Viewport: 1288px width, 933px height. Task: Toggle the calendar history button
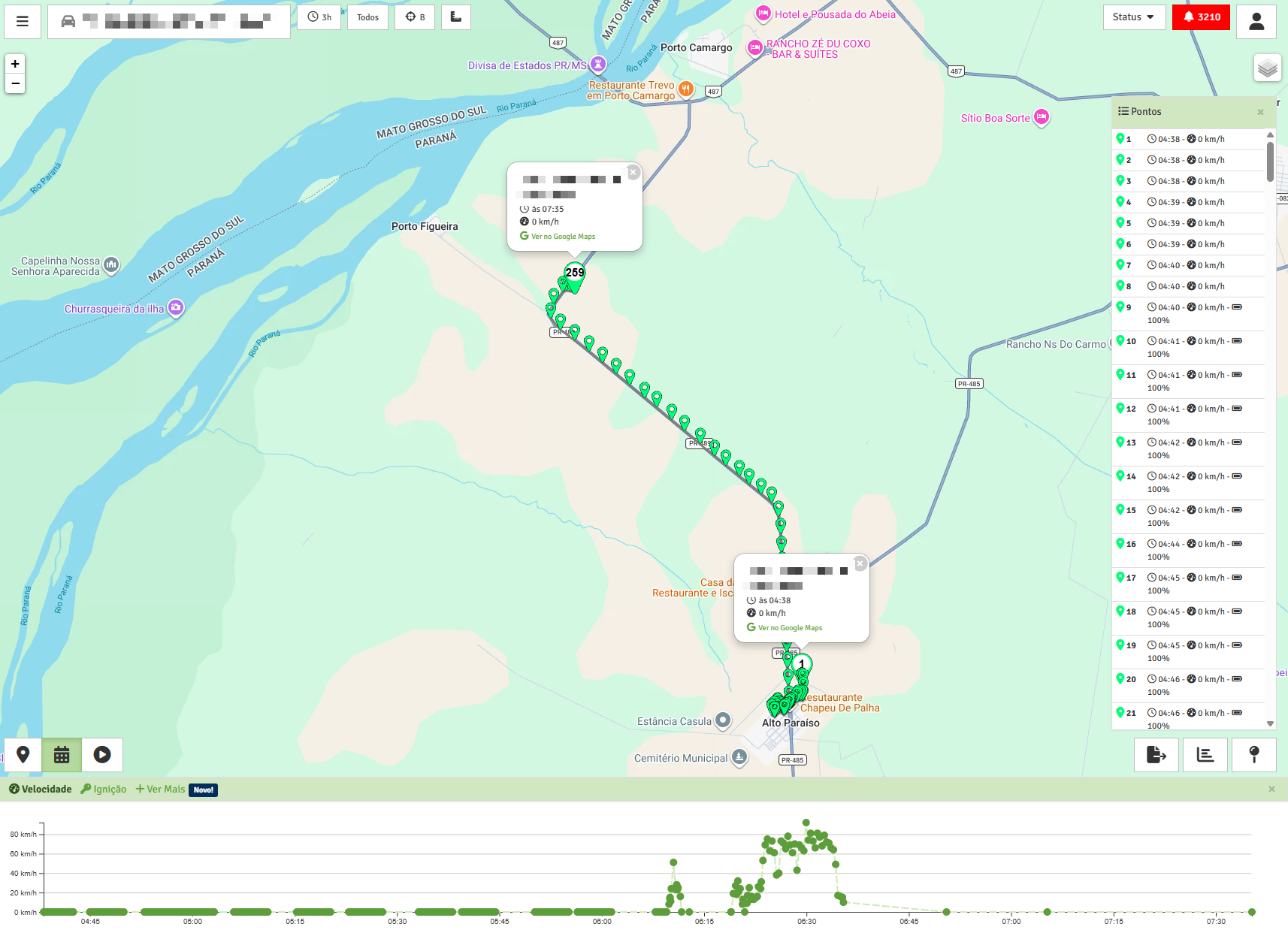62,754
